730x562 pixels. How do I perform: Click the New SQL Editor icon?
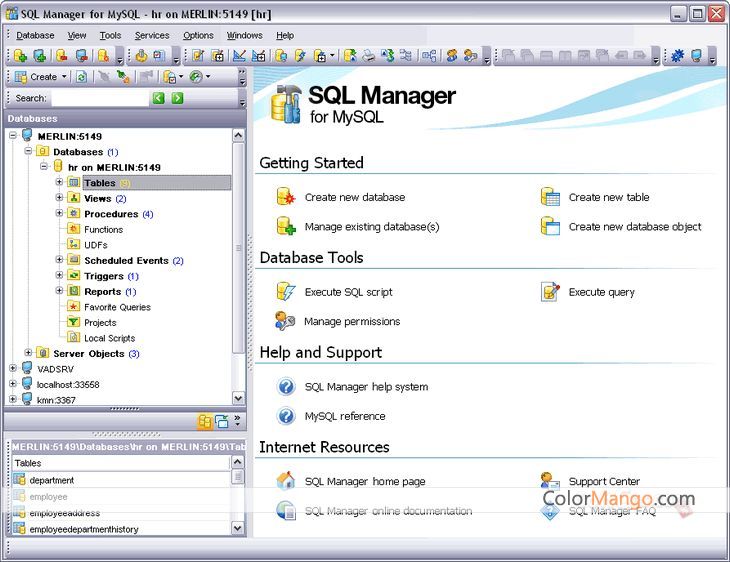[x=217, y=56]
